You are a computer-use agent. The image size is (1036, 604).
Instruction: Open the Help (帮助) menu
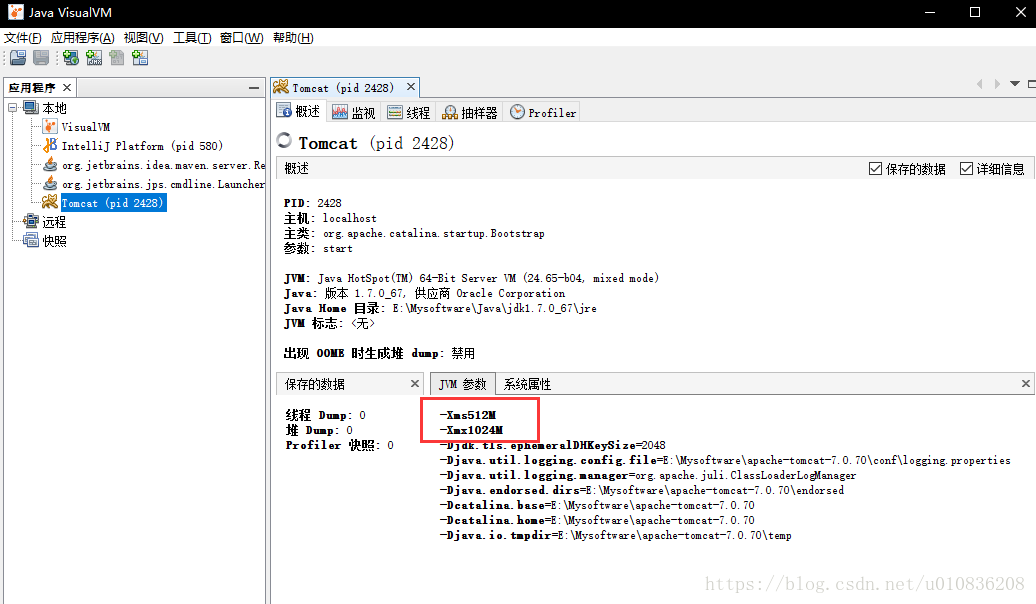(293, 38)
